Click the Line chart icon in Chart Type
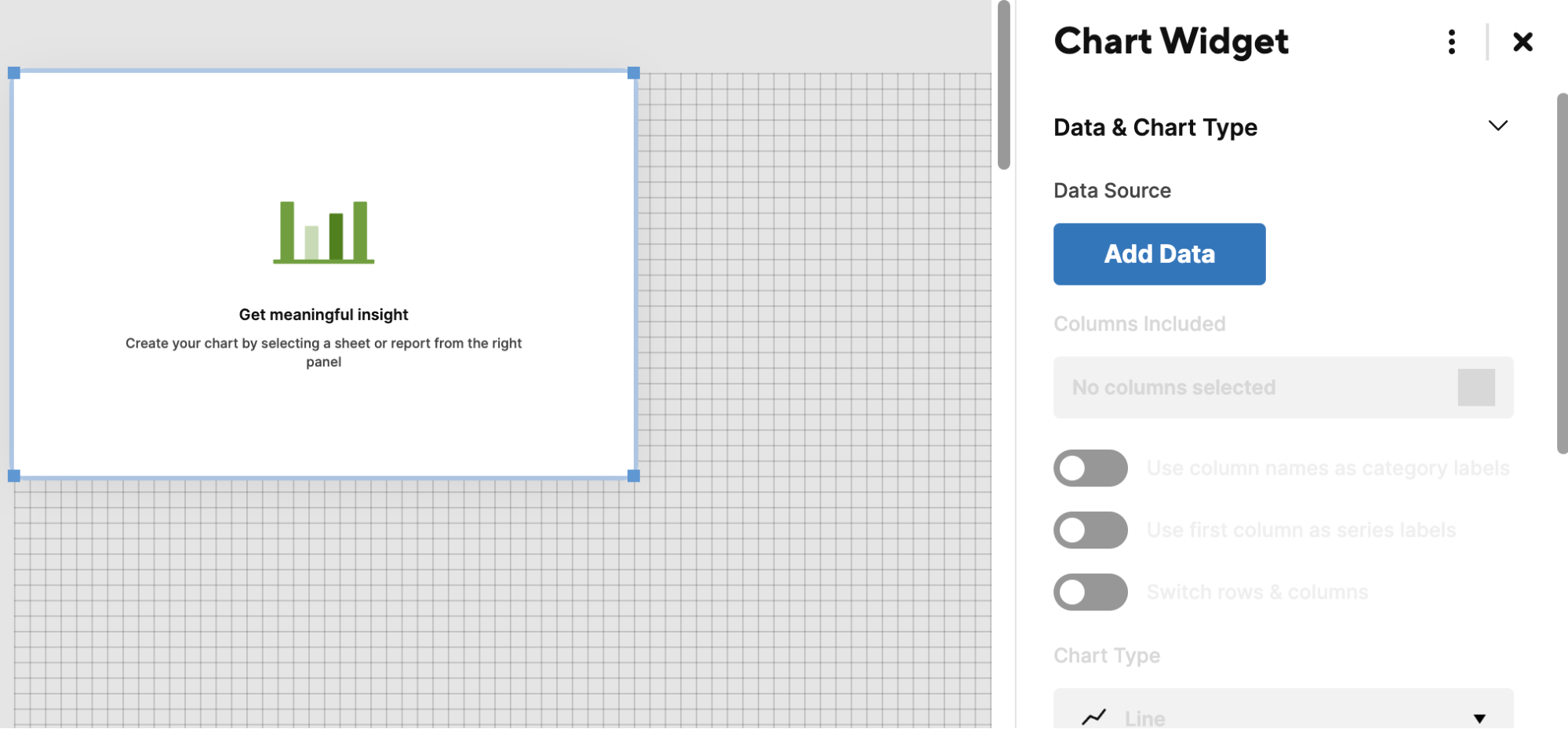The image size is (1568, 729). [1092, 715]
